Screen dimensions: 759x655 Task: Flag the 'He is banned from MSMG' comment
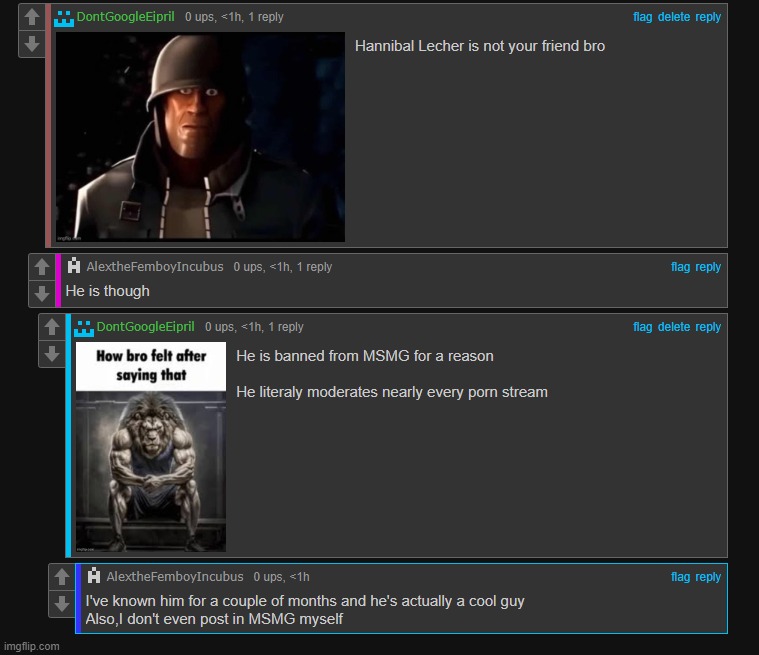point(642,327)
